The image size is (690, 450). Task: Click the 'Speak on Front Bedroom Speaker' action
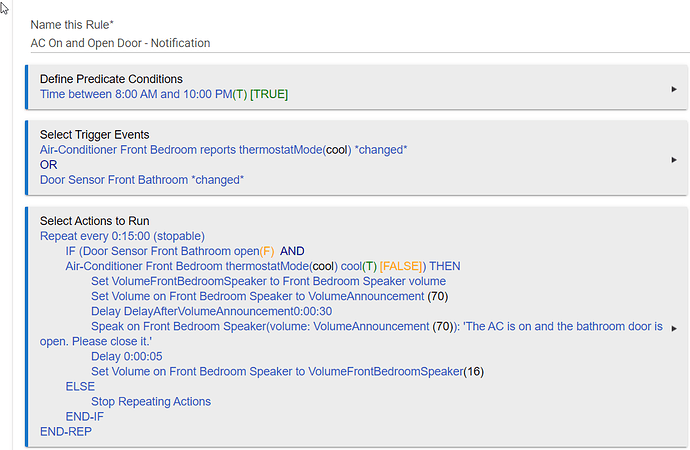[x=351, y=334]
